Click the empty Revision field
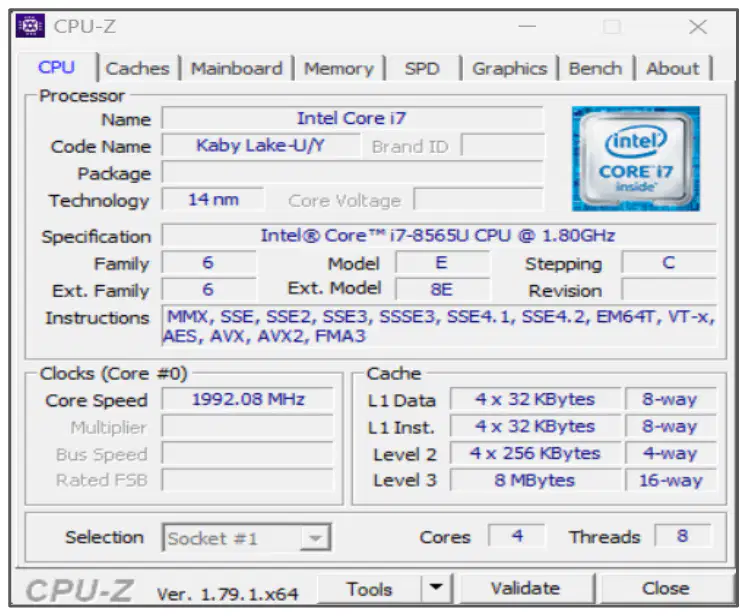The height and width of the screenshot is (616, 742). pos(669,289)
